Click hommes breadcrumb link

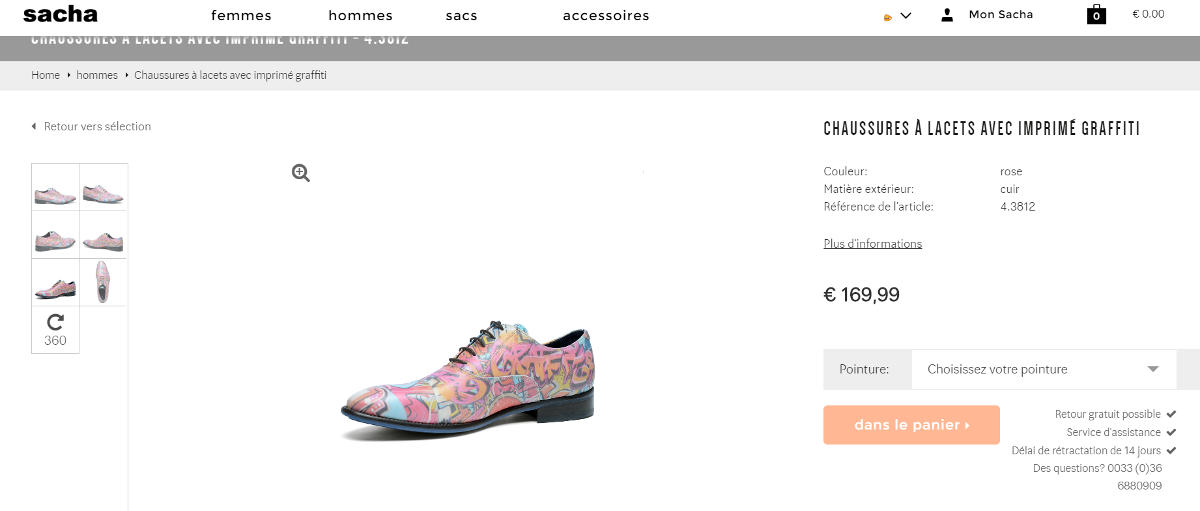(97, 75)
